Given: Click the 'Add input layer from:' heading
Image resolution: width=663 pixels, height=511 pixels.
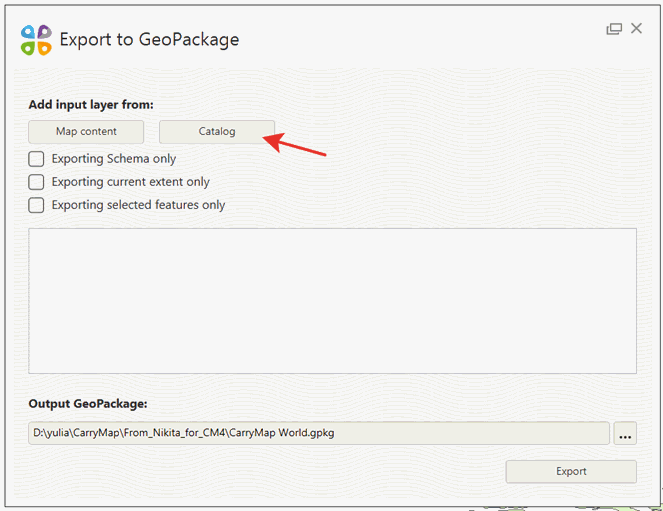Looking at the screenshot, I should coord(91,104).
